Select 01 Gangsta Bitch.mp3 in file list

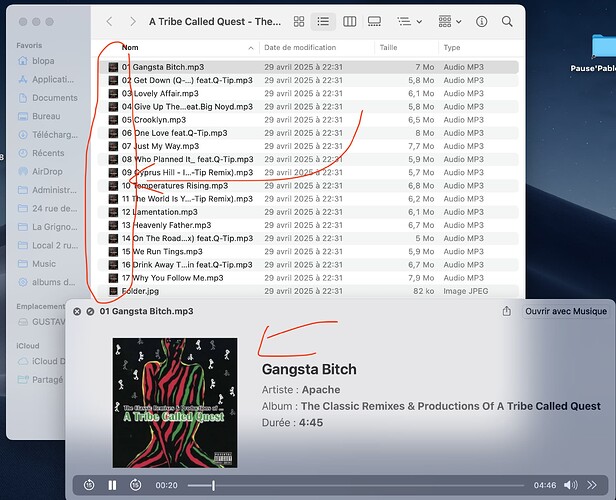pyautogui.click(x=308, y=67)
